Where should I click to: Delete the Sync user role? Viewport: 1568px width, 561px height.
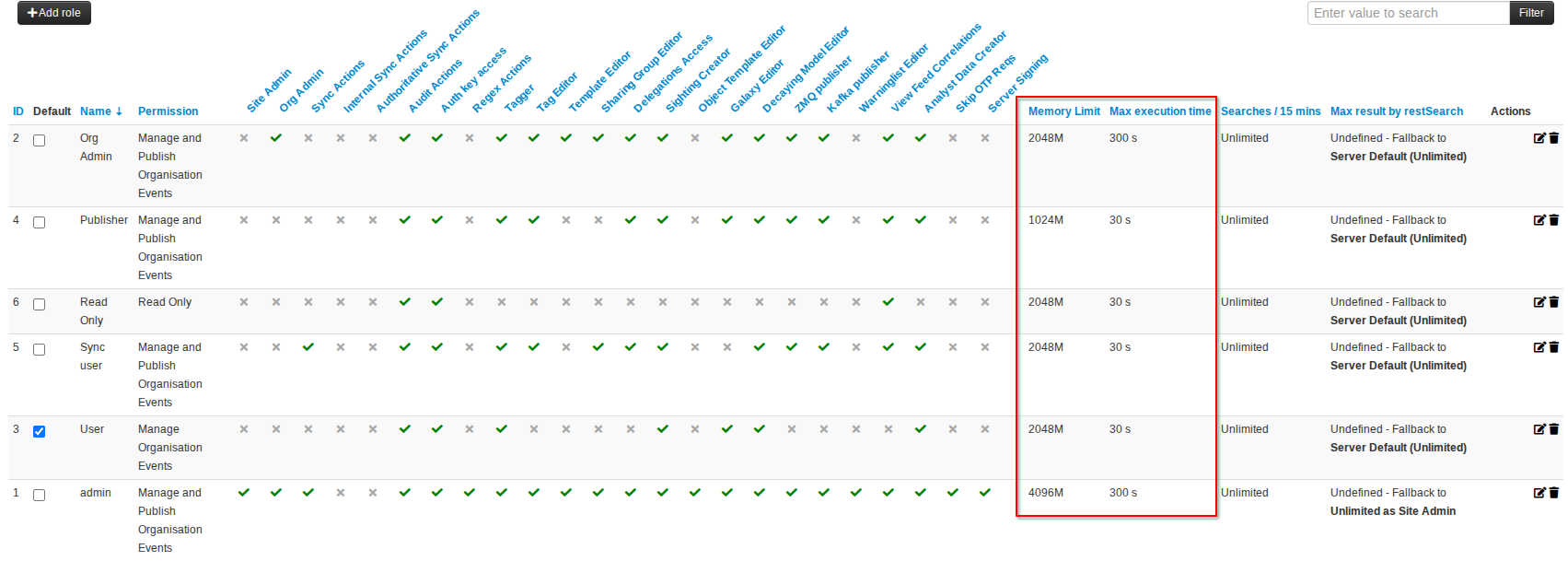click(x=1554, y=347)
